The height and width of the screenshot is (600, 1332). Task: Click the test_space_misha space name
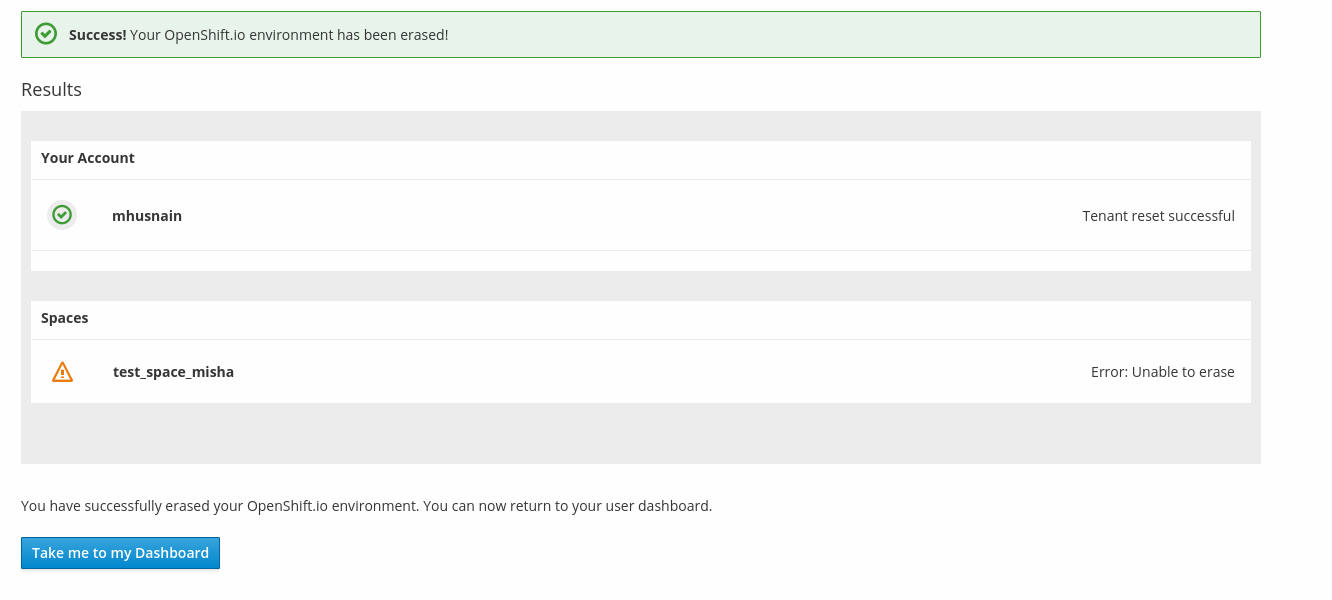[x=173, y=371]
